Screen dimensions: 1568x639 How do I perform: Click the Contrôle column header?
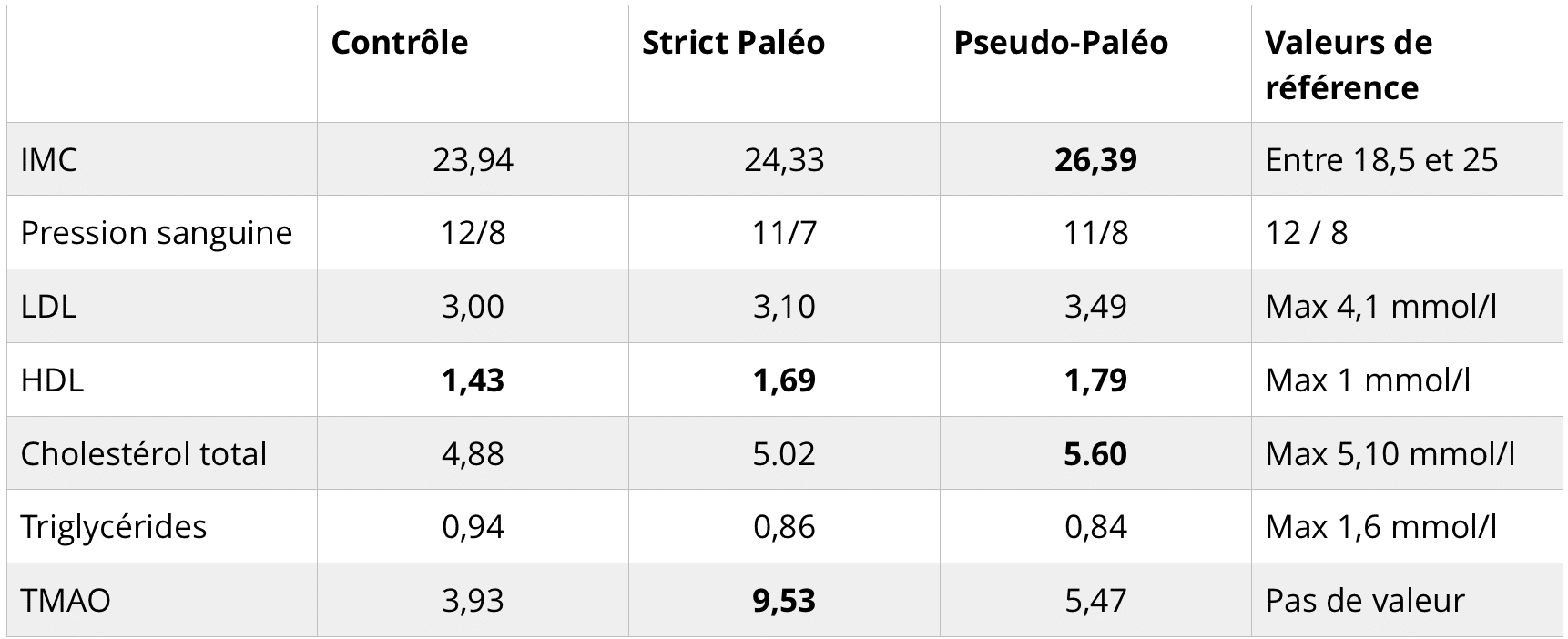[399, 42]
